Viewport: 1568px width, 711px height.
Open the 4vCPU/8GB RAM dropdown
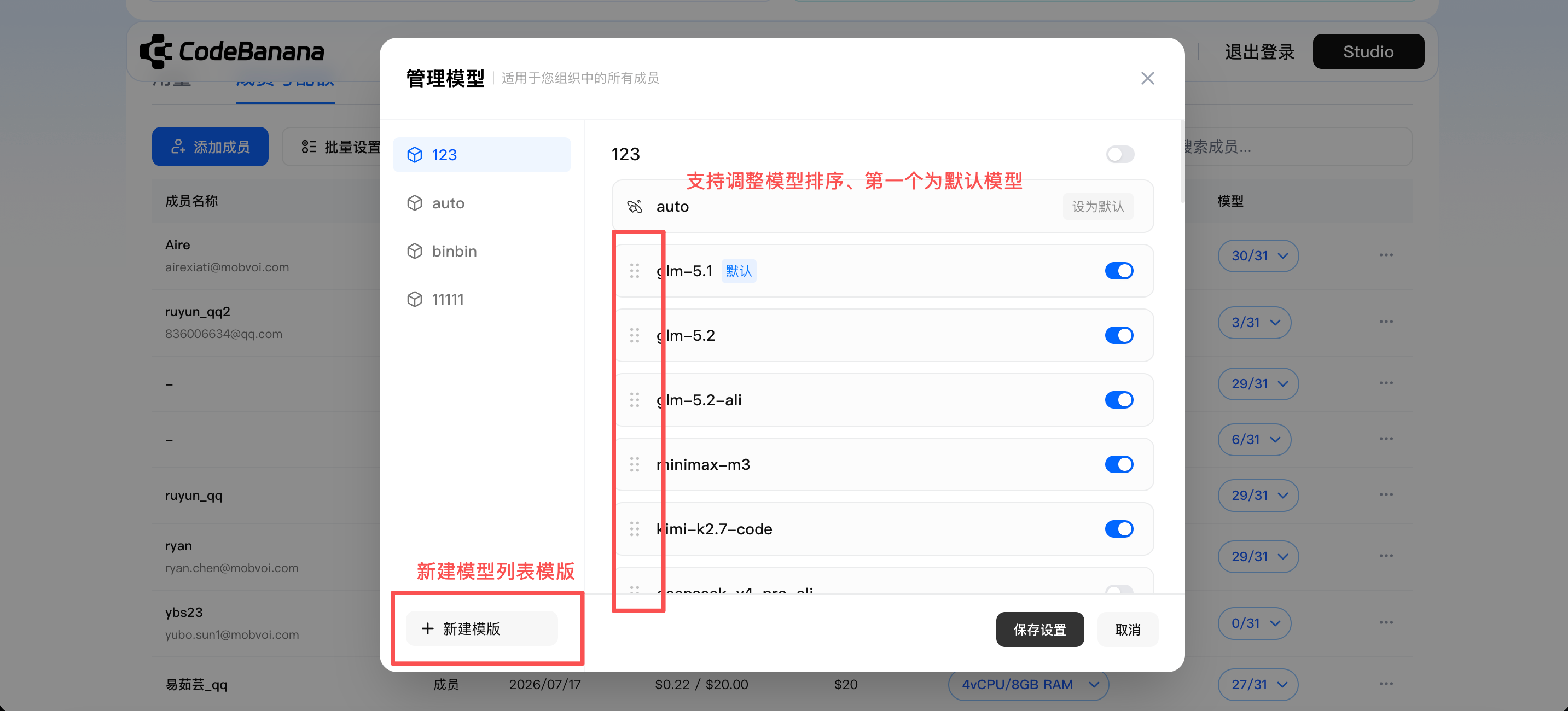(x=1028, y=684)
